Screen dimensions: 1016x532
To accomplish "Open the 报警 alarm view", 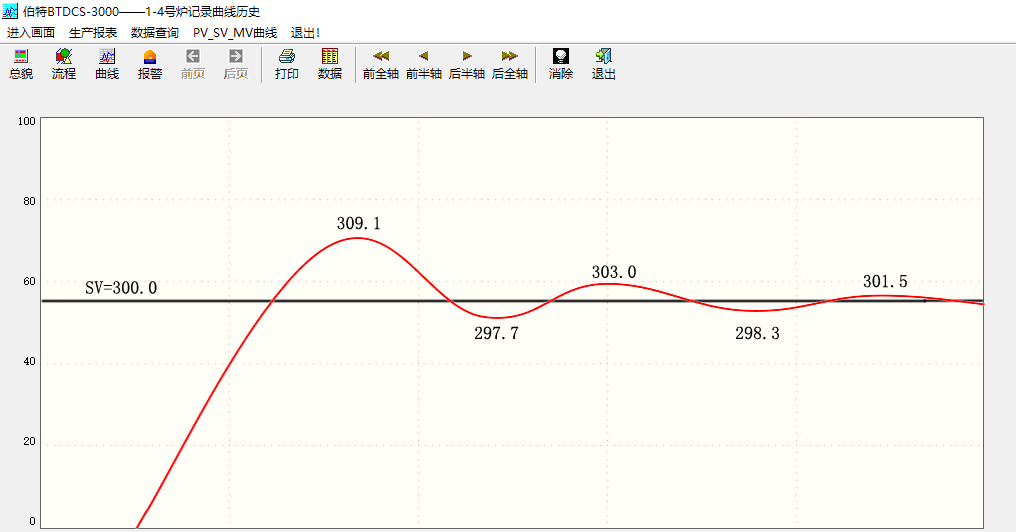I will click(x=150, y=64).
